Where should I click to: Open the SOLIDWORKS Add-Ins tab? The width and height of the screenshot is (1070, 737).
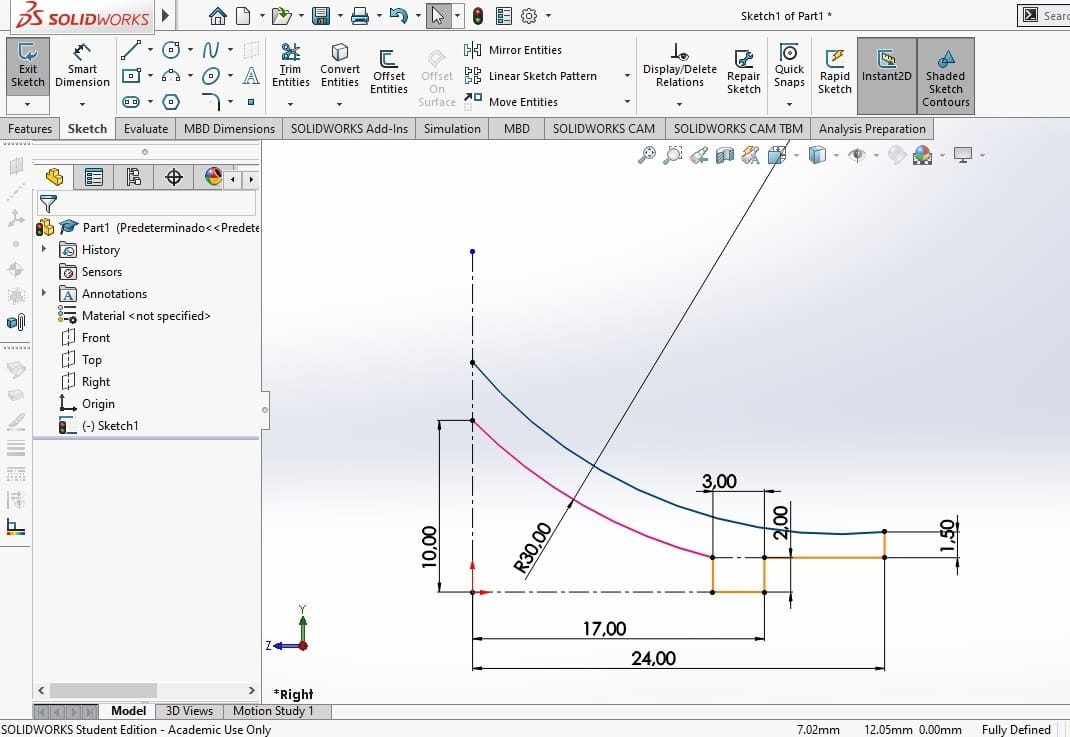349,129
